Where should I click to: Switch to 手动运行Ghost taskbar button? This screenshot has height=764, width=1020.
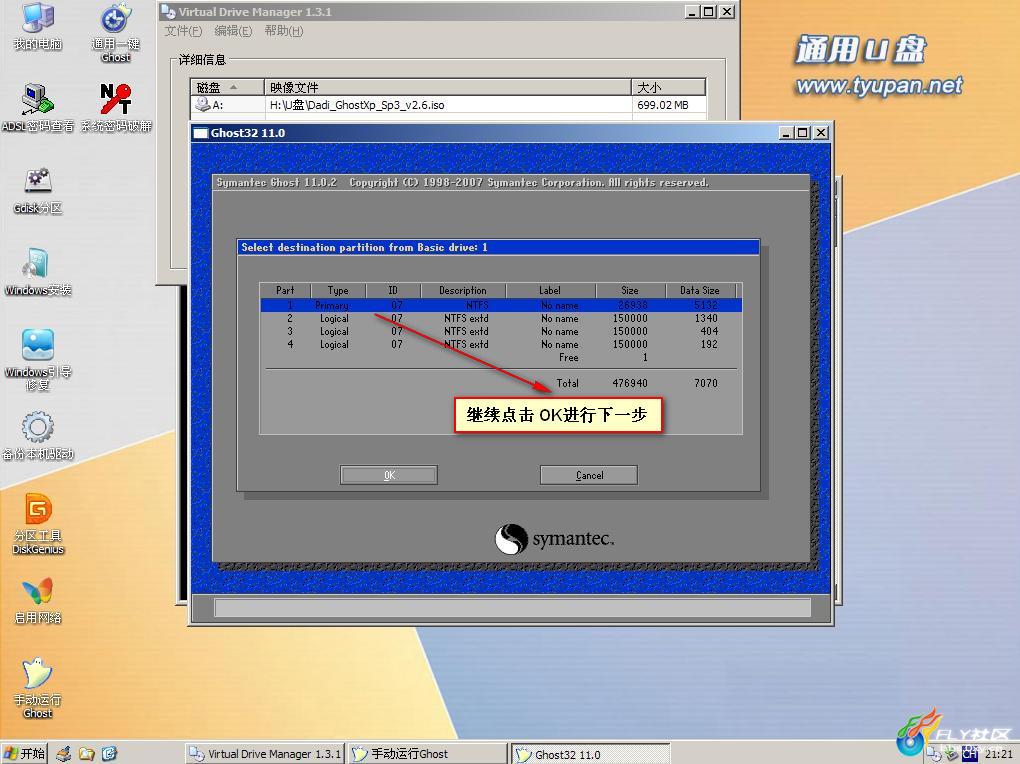[x=427, y=754]
